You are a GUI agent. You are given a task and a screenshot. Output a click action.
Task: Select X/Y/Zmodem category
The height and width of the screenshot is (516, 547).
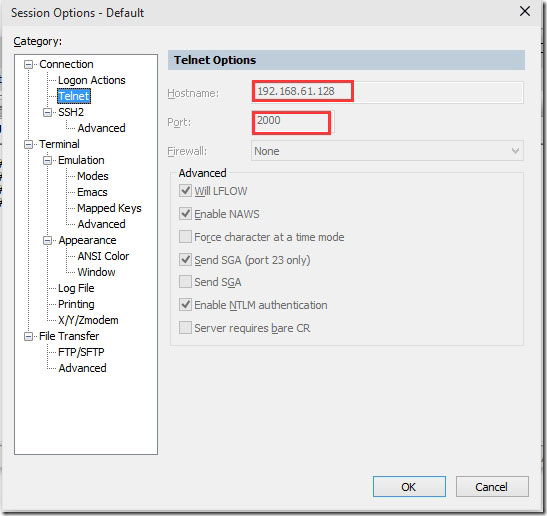(88, 320)
